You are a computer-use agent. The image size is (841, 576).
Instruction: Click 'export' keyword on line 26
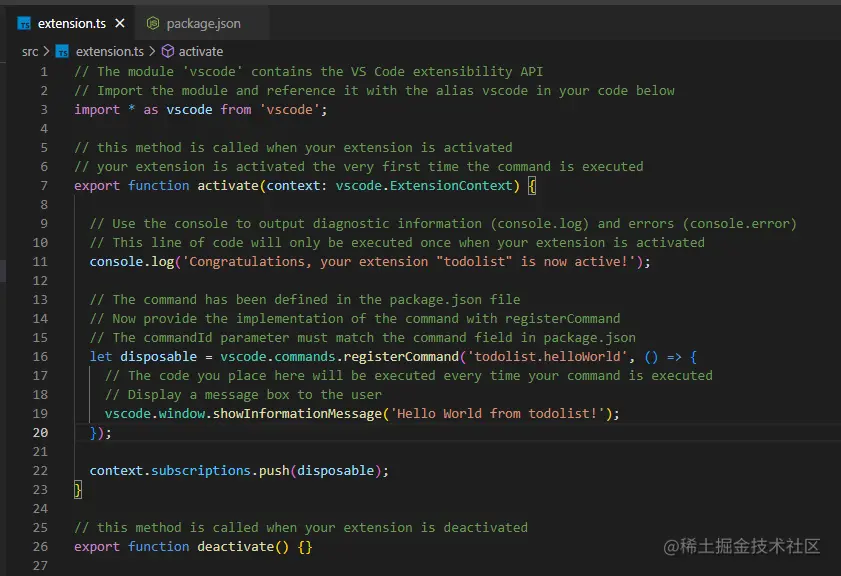[97, 547]
